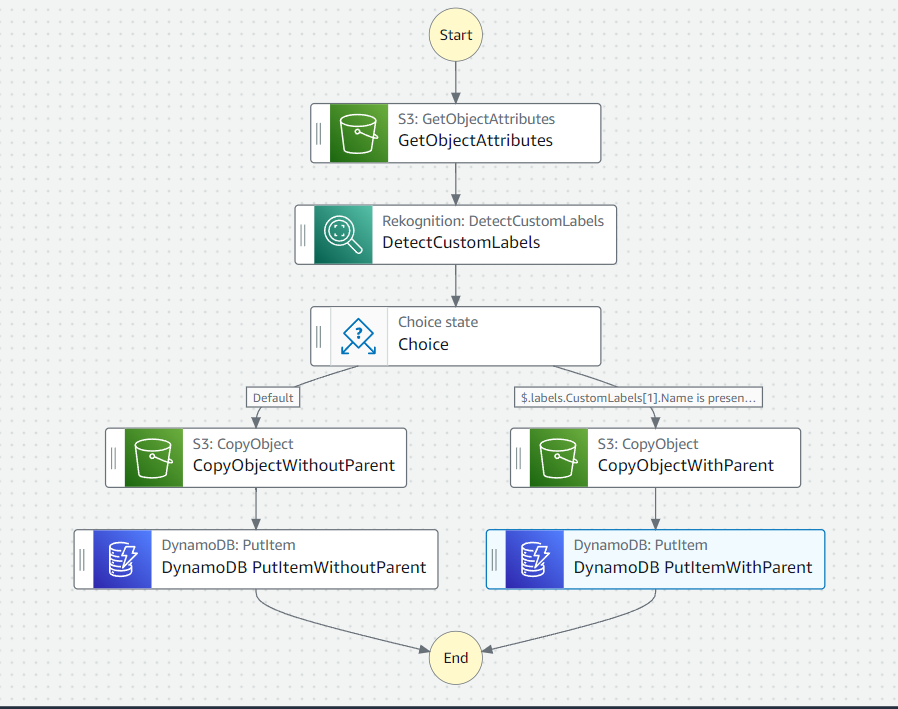Click 'S3: CopyObject' label above CopyObjectWithParent

point(648,444)
